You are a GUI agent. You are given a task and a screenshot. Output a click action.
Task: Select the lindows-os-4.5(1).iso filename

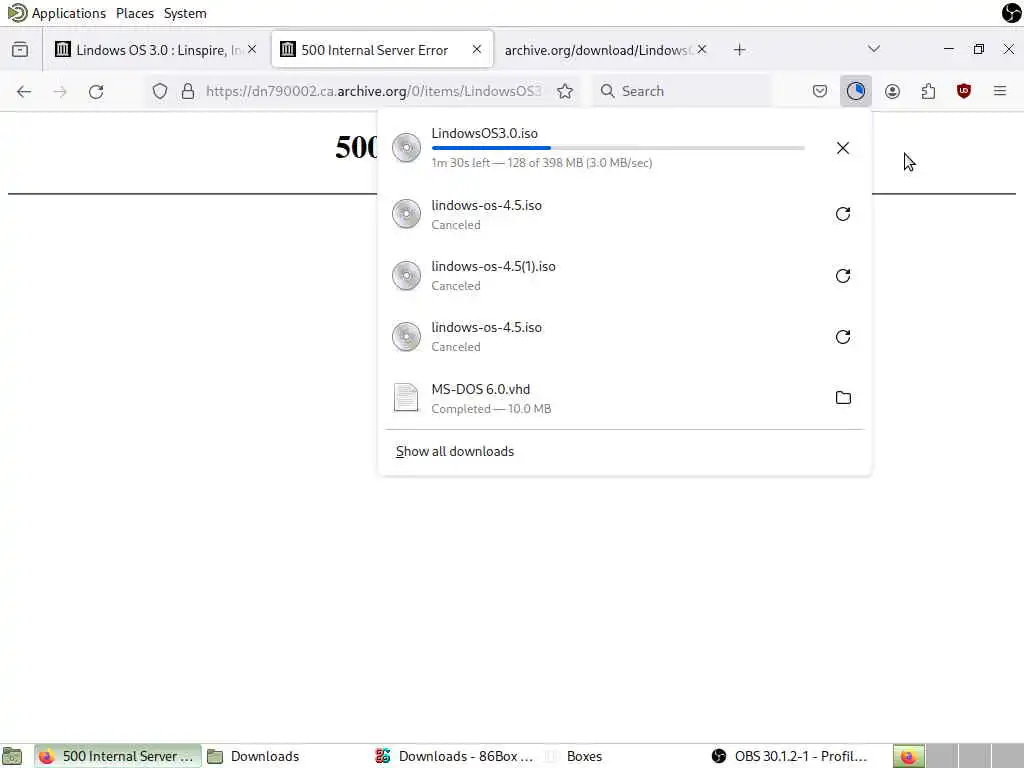(x=493, y=266)
